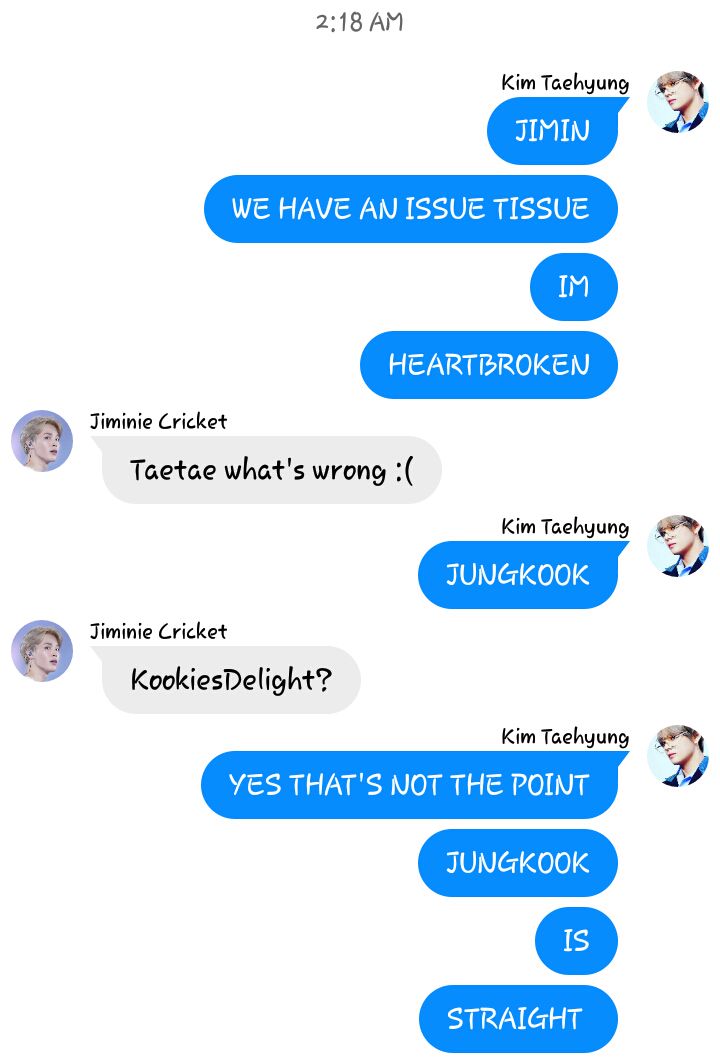Tap Jiminie Cricket's avatar by "Taetae what's wrong"
Screen dimensions: 720x1059
42,440
